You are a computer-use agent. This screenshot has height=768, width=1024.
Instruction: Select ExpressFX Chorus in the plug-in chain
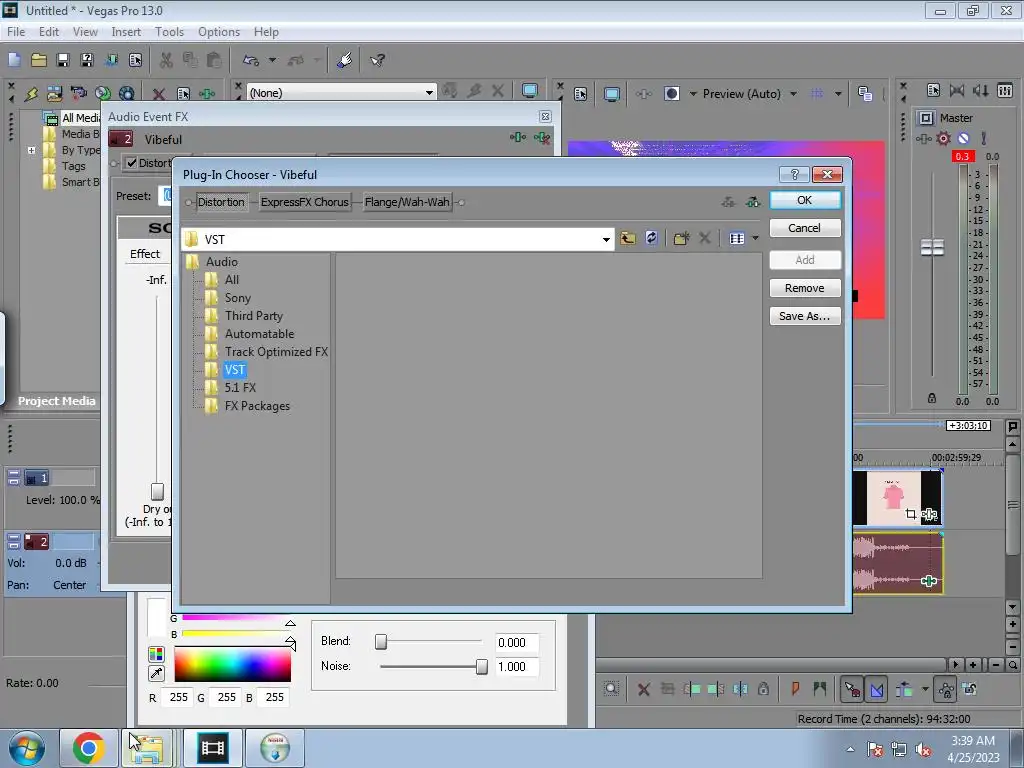(x=304, y=202)
